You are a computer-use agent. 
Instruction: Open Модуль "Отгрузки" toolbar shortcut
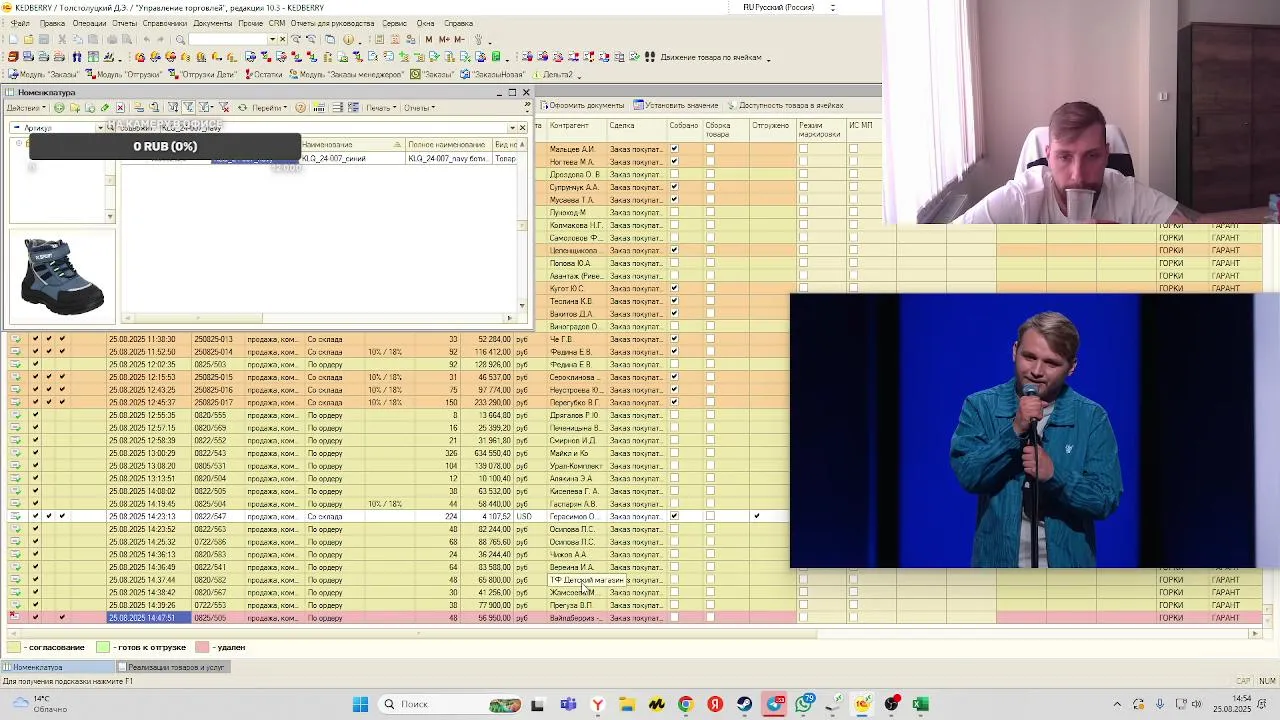click(x=123, y=75)
